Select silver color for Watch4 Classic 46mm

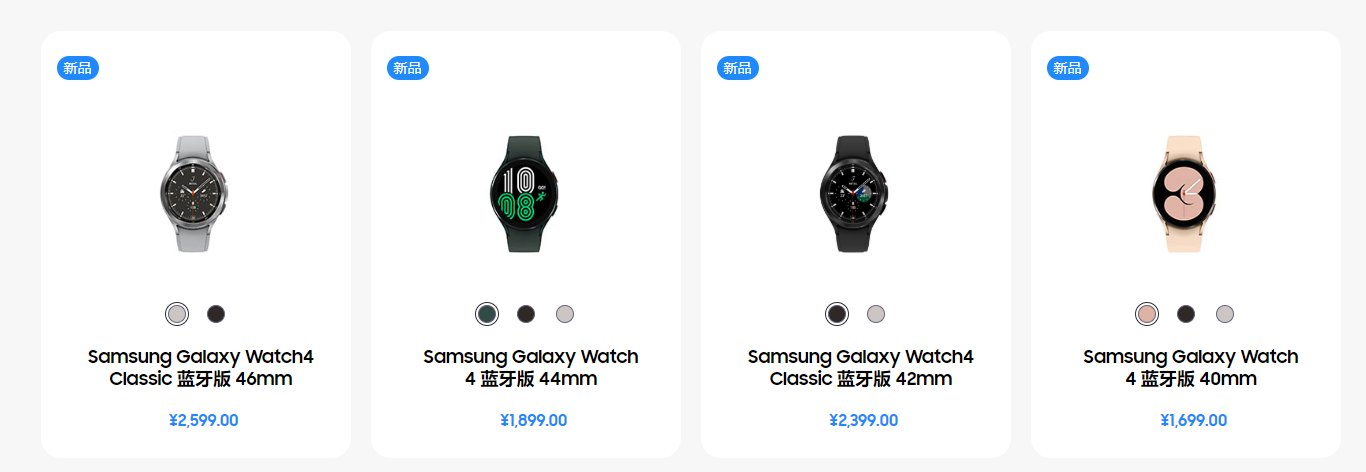(176, 314)
